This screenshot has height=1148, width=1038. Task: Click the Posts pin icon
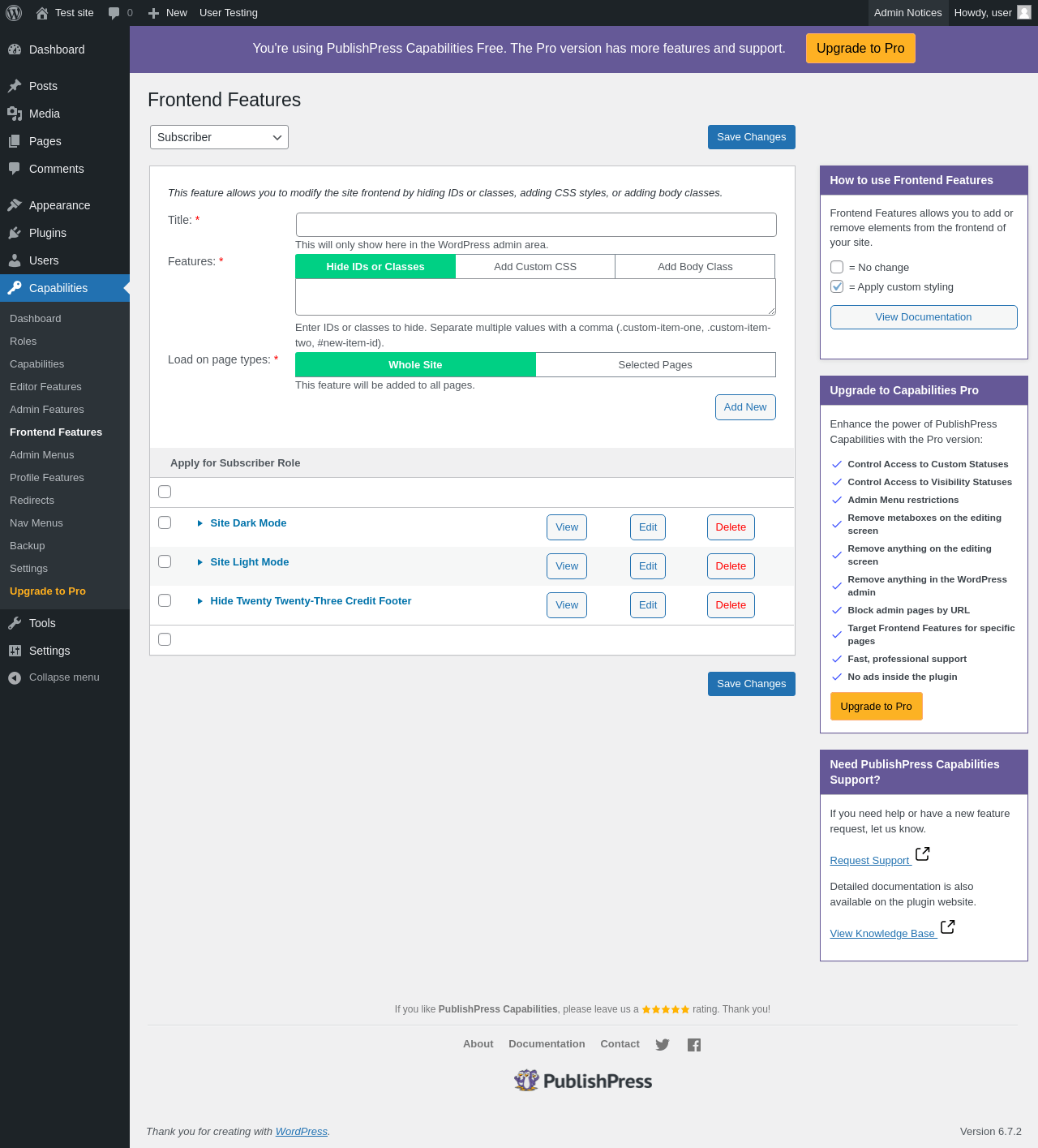click(x=15, y=86)
